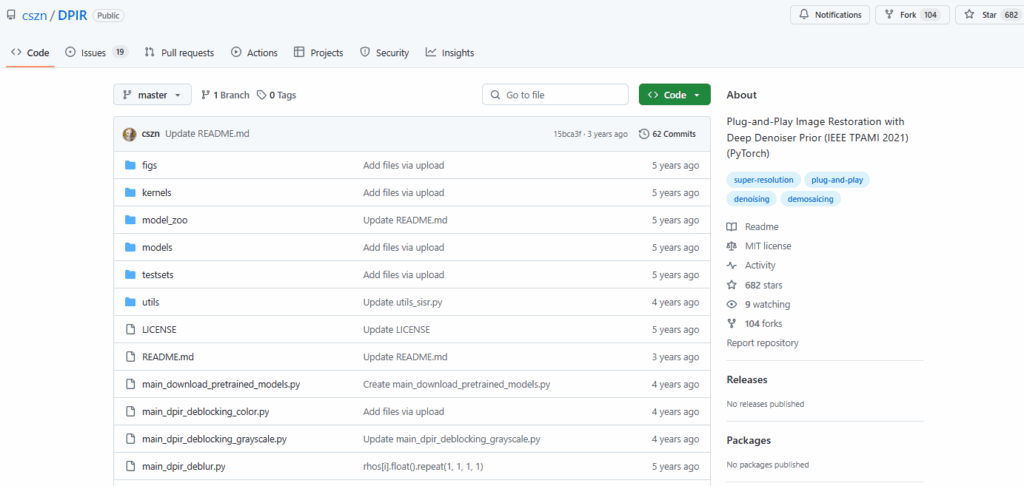Screen dimensions: 1024x486
Task: Click the main_dpir_deblocking_grayscale.py file icon
Action: point(130,440)
